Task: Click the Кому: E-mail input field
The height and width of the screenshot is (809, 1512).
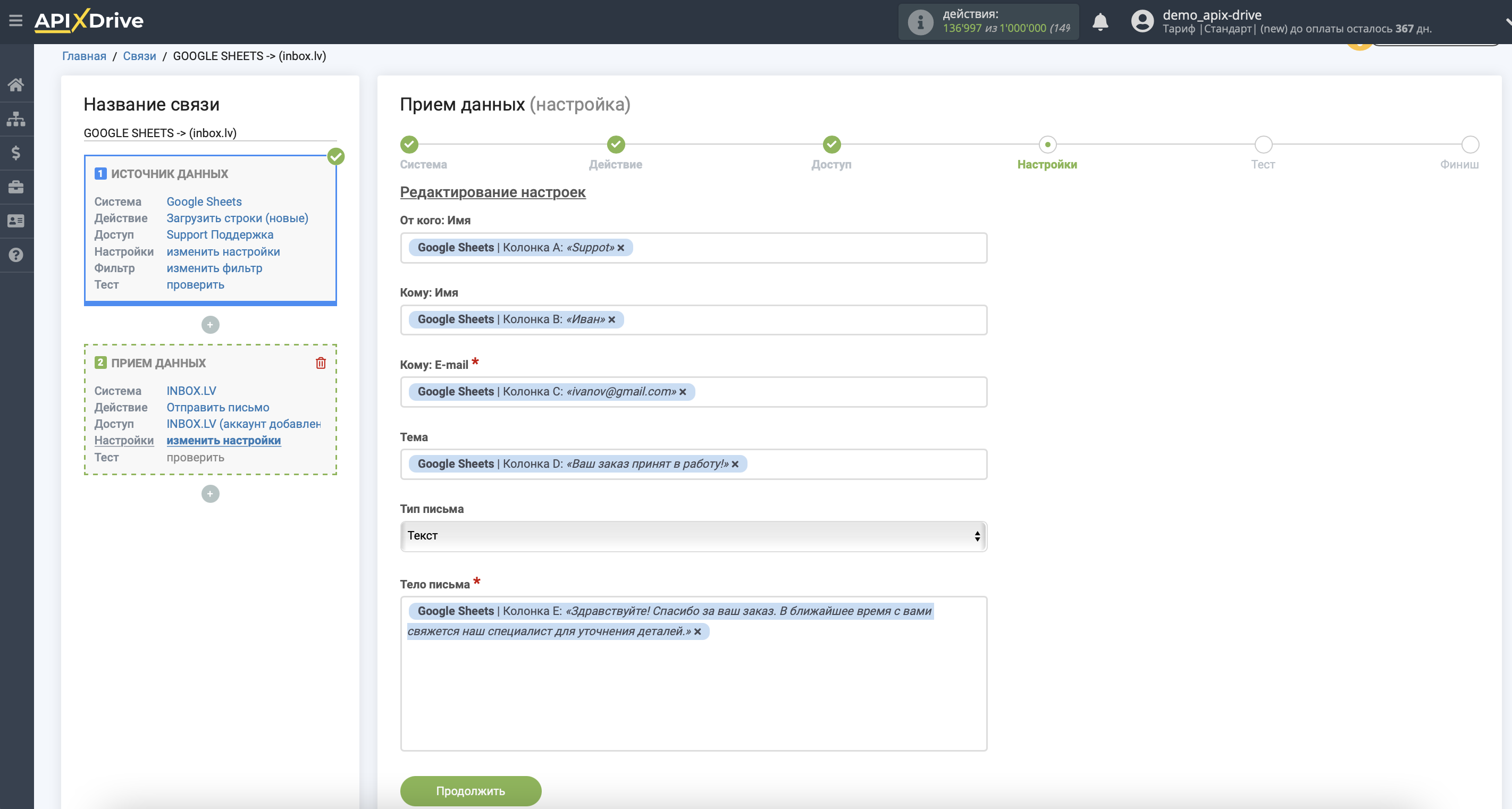Action: [693, 392]
